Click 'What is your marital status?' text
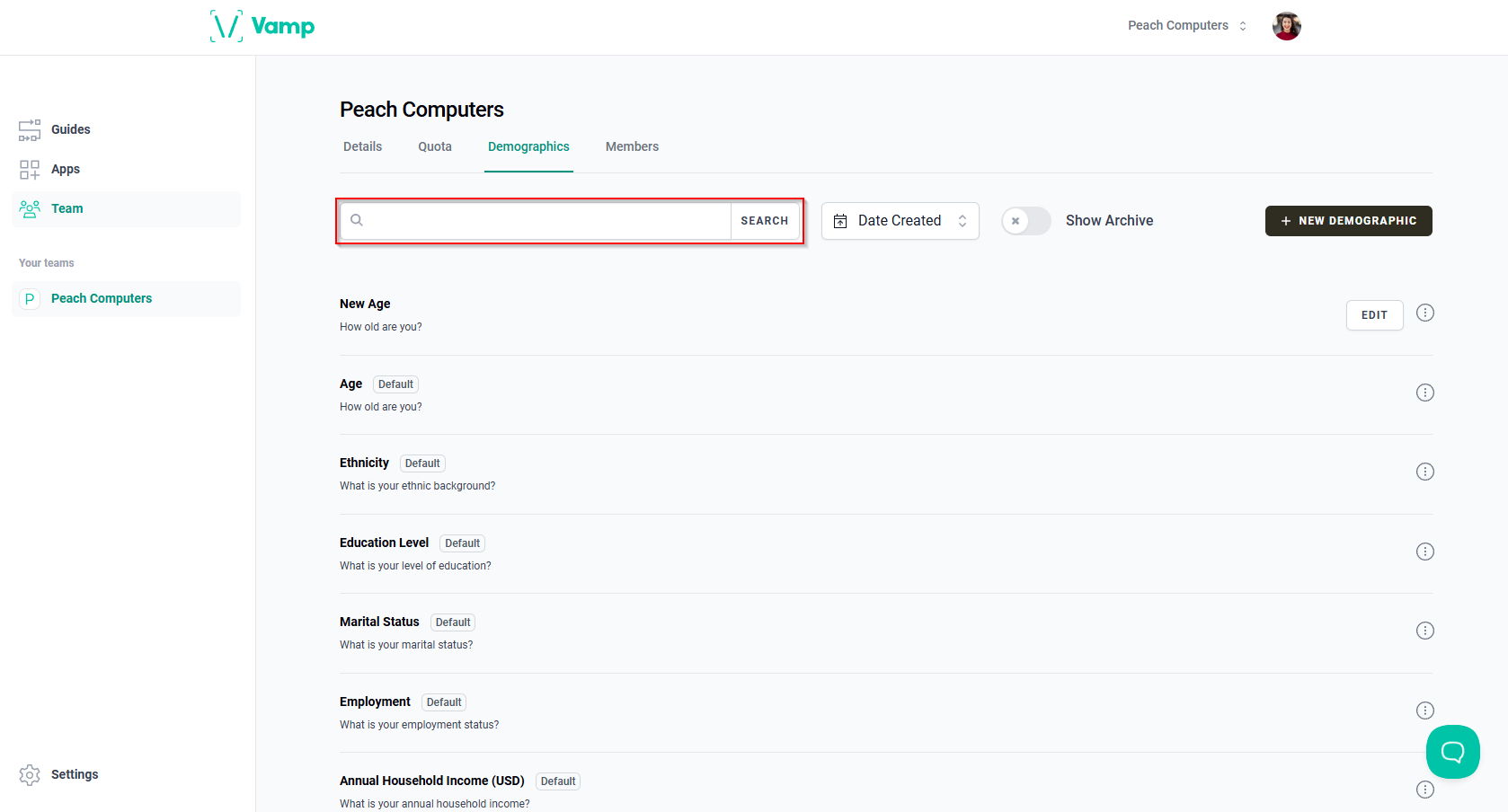The width and height of the screenshot is (1508, 812). (x=406, y=645)
